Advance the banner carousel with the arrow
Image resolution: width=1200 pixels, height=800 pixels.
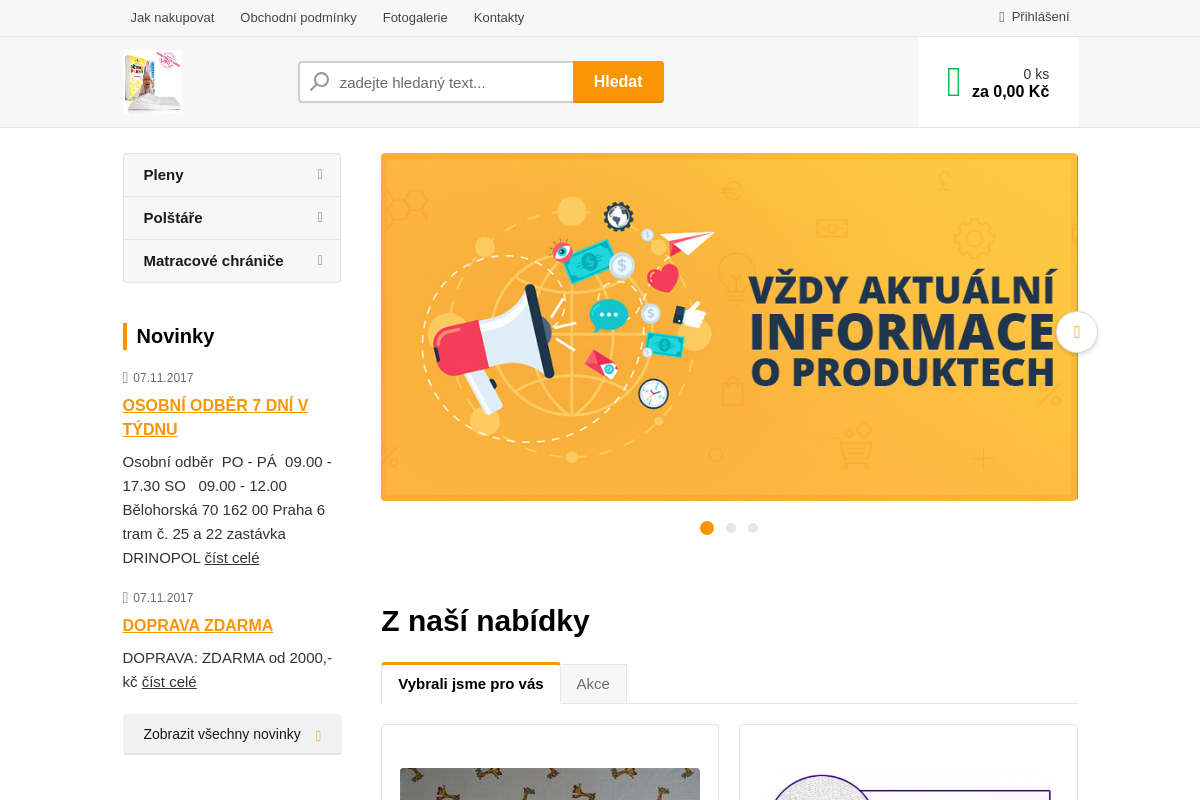1076,333
